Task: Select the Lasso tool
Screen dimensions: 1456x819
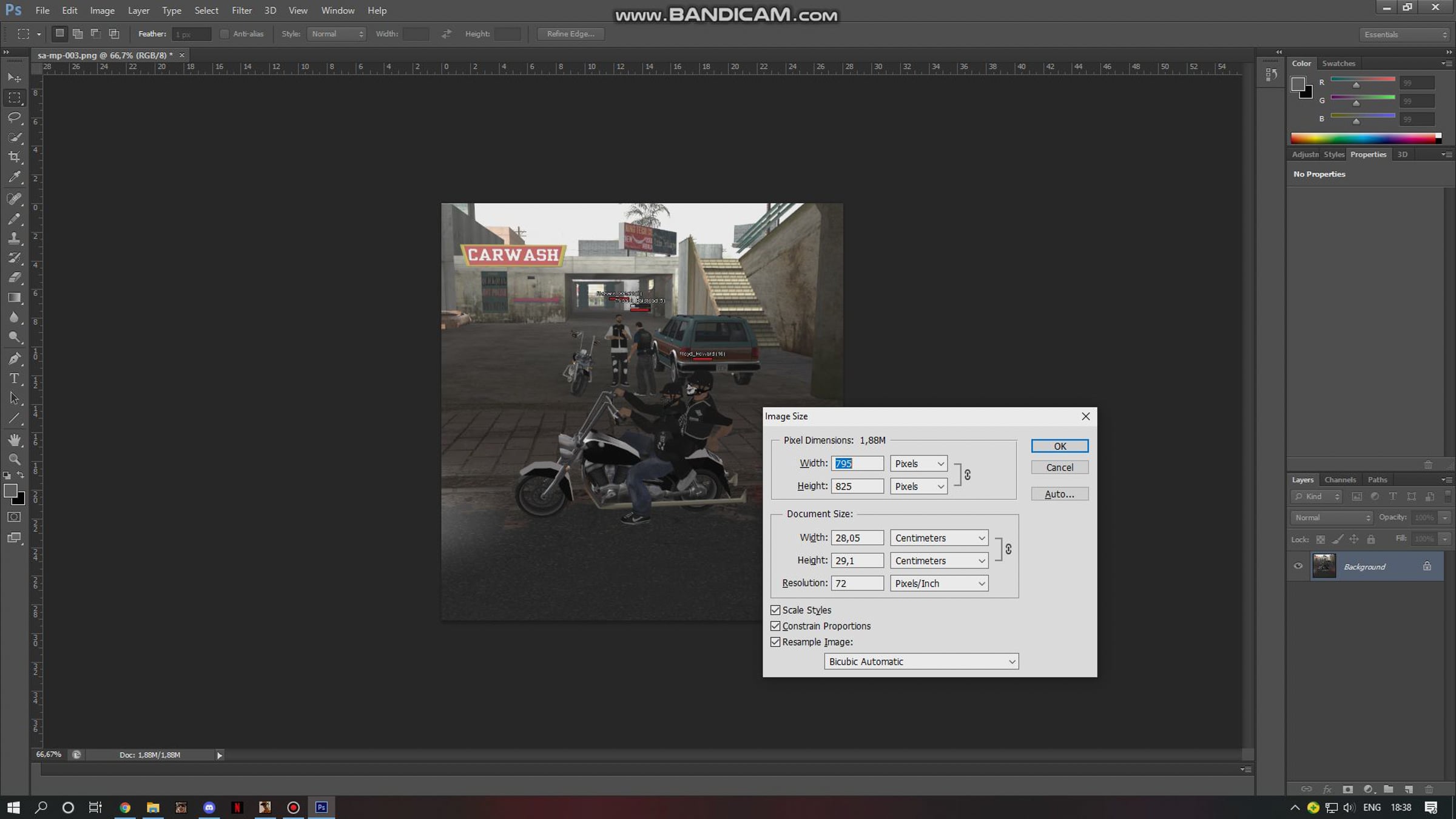Action: click(15, 117)
